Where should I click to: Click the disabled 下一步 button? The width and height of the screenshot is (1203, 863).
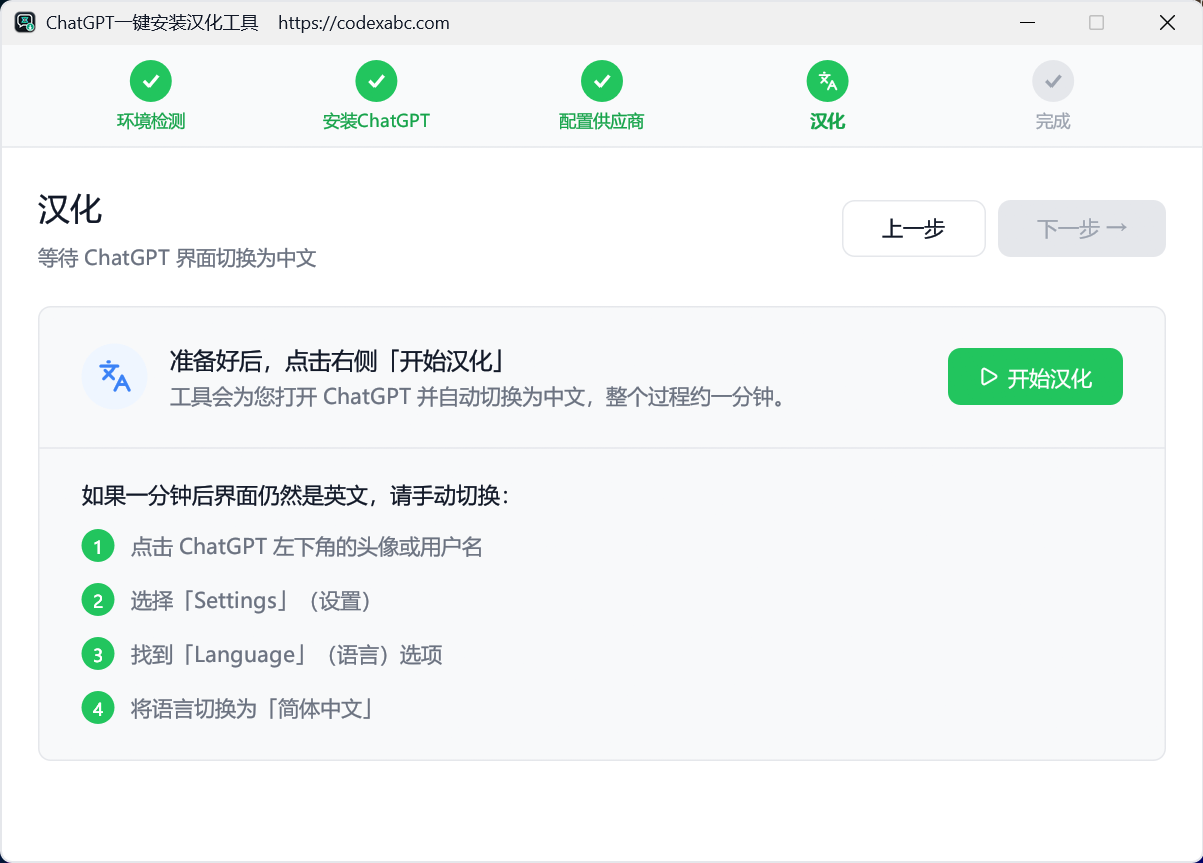point(1082,229)
